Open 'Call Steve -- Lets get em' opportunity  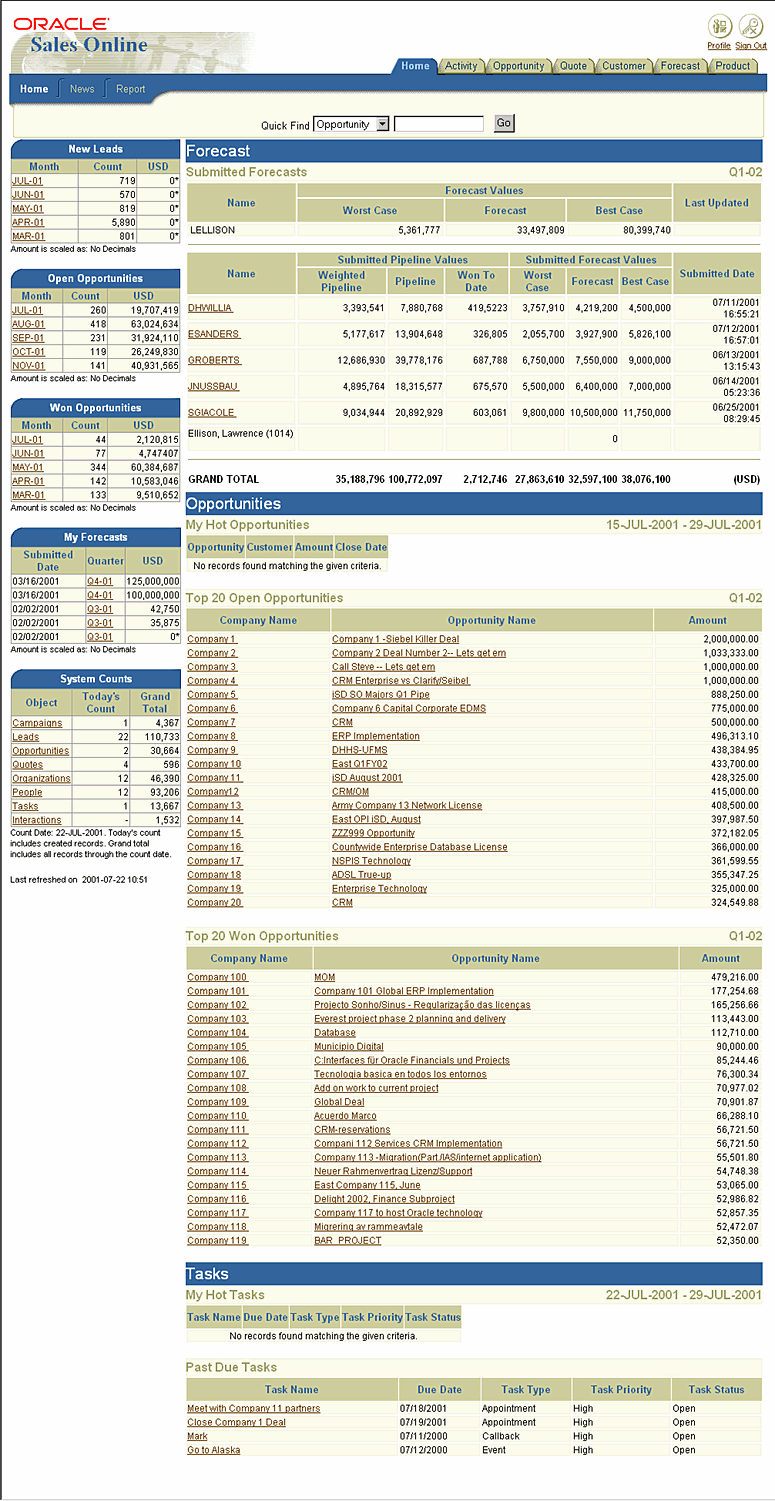click(384, 667)
